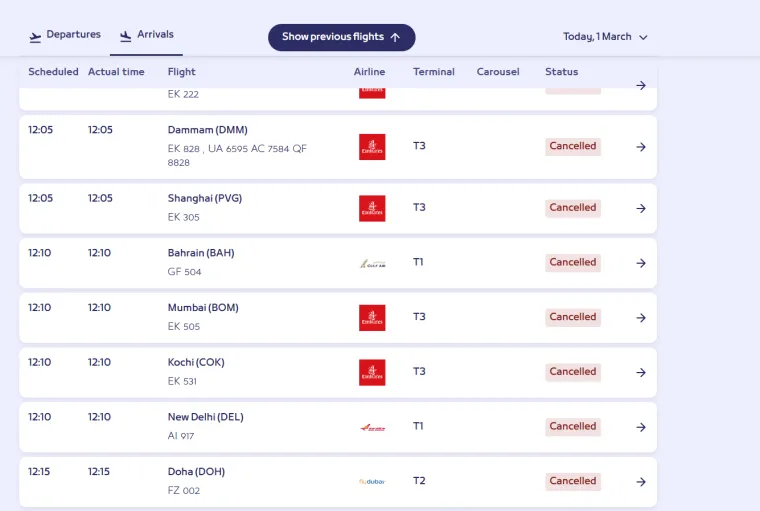Viewport: 760px width, 511px height.
Task: Open arrow for Dammam EK 828 flight
Action: [641, 147]
